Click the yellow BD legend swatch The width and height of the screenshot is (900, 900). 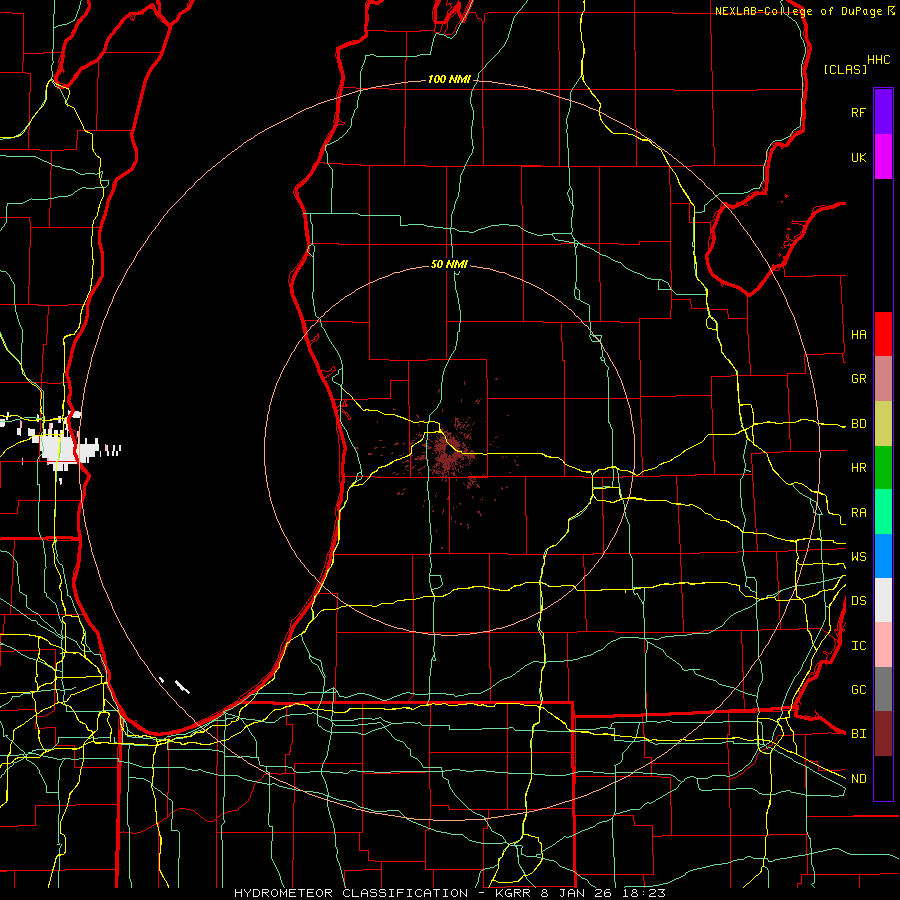click(883, 423)
